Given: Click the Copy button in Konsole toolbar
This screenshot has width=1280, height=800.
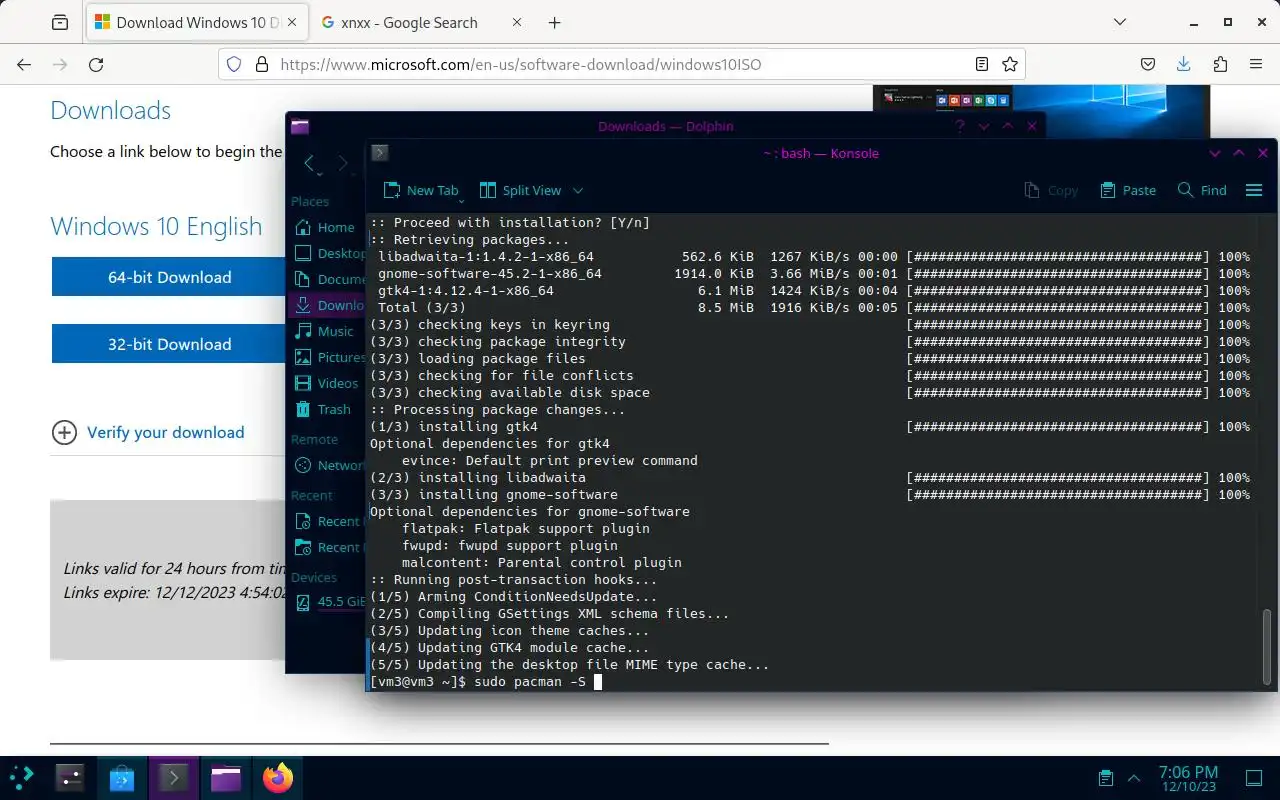Looking at the screenshot, I should coord(1051,190).
